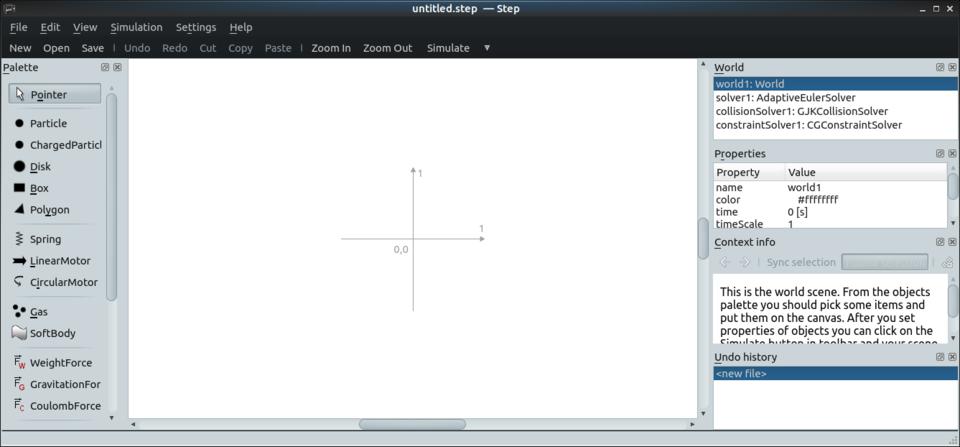Open the Edit menu
The height and width of the screenshot is (447, 960).
click(x=50, y=27)
